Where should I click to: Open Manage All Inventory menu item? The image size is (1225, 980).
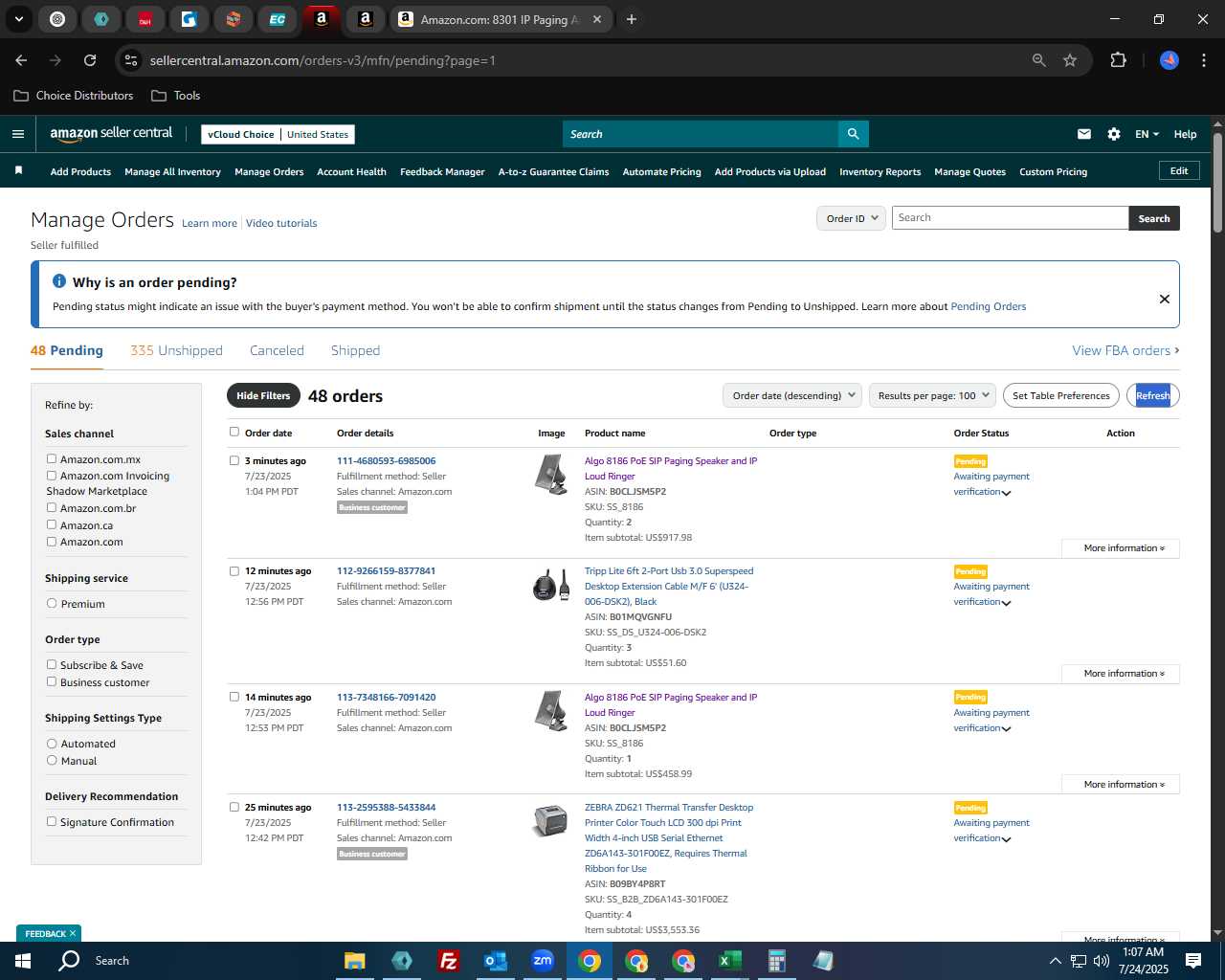(x=172, y=172)
